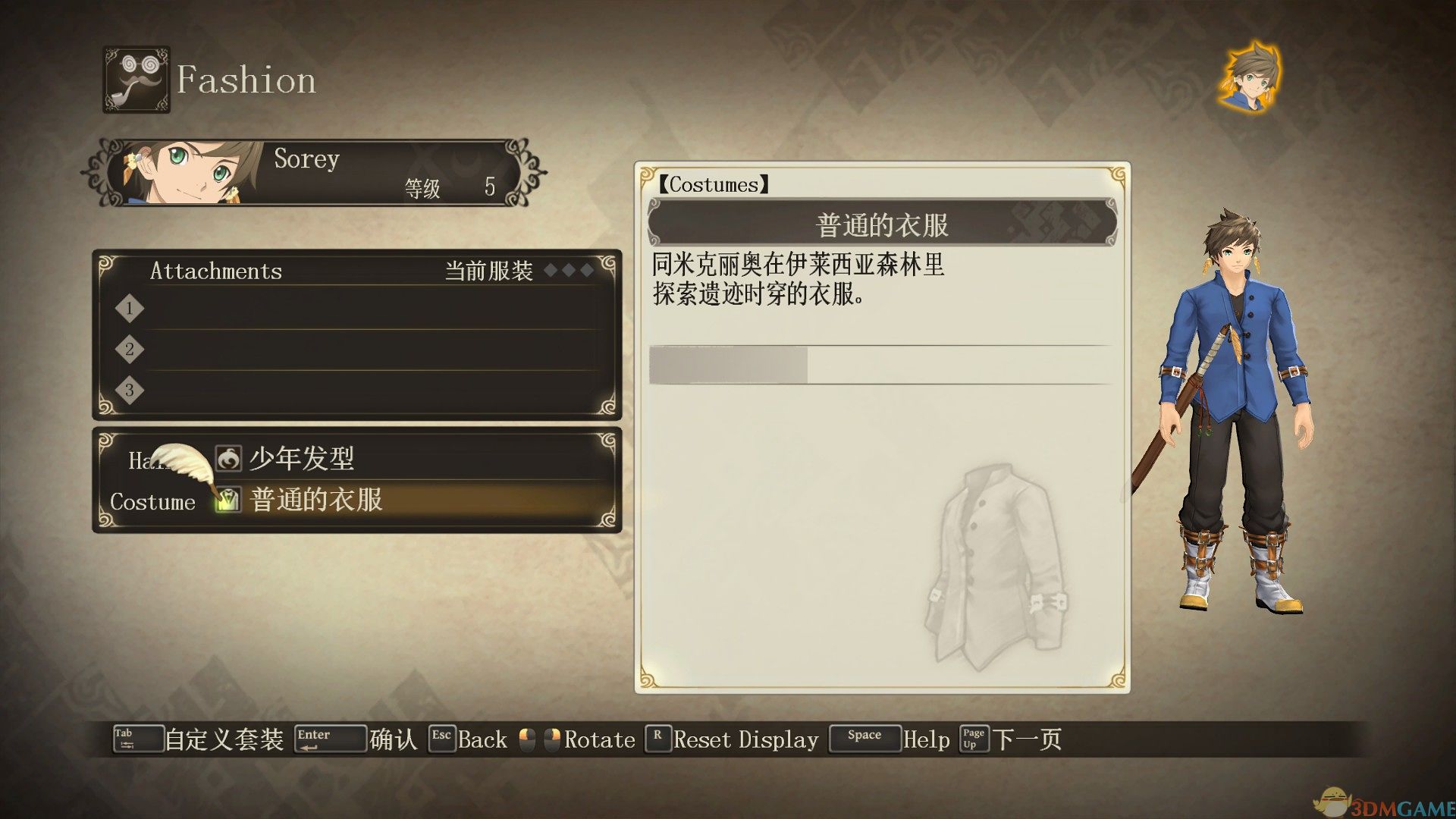Click the 当前服装 diamond indicators

coord(569,271)
